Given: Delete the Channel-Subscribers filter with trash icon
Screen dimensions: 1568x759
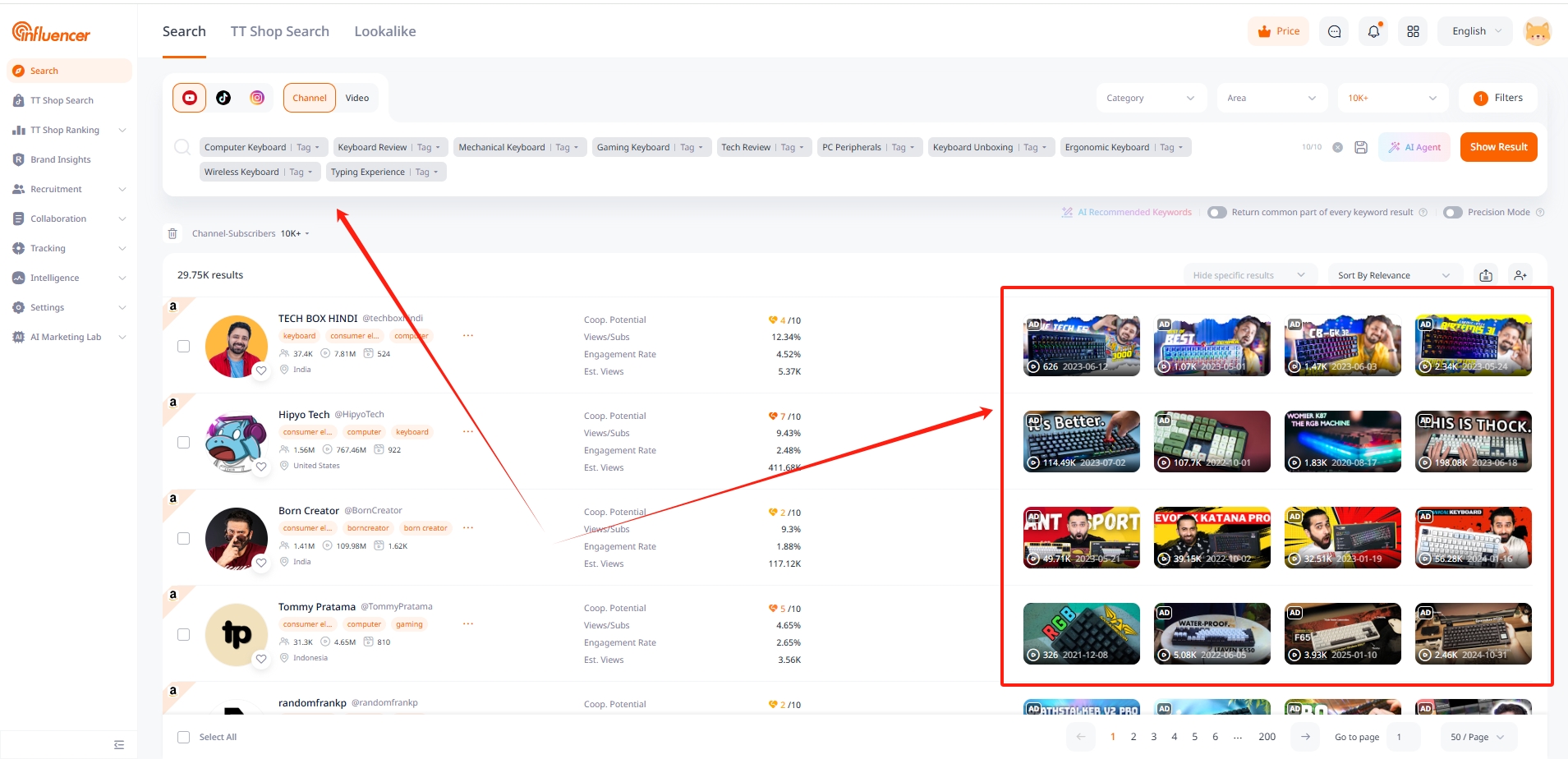Looking at the screenshot, I should click(172, 234).
